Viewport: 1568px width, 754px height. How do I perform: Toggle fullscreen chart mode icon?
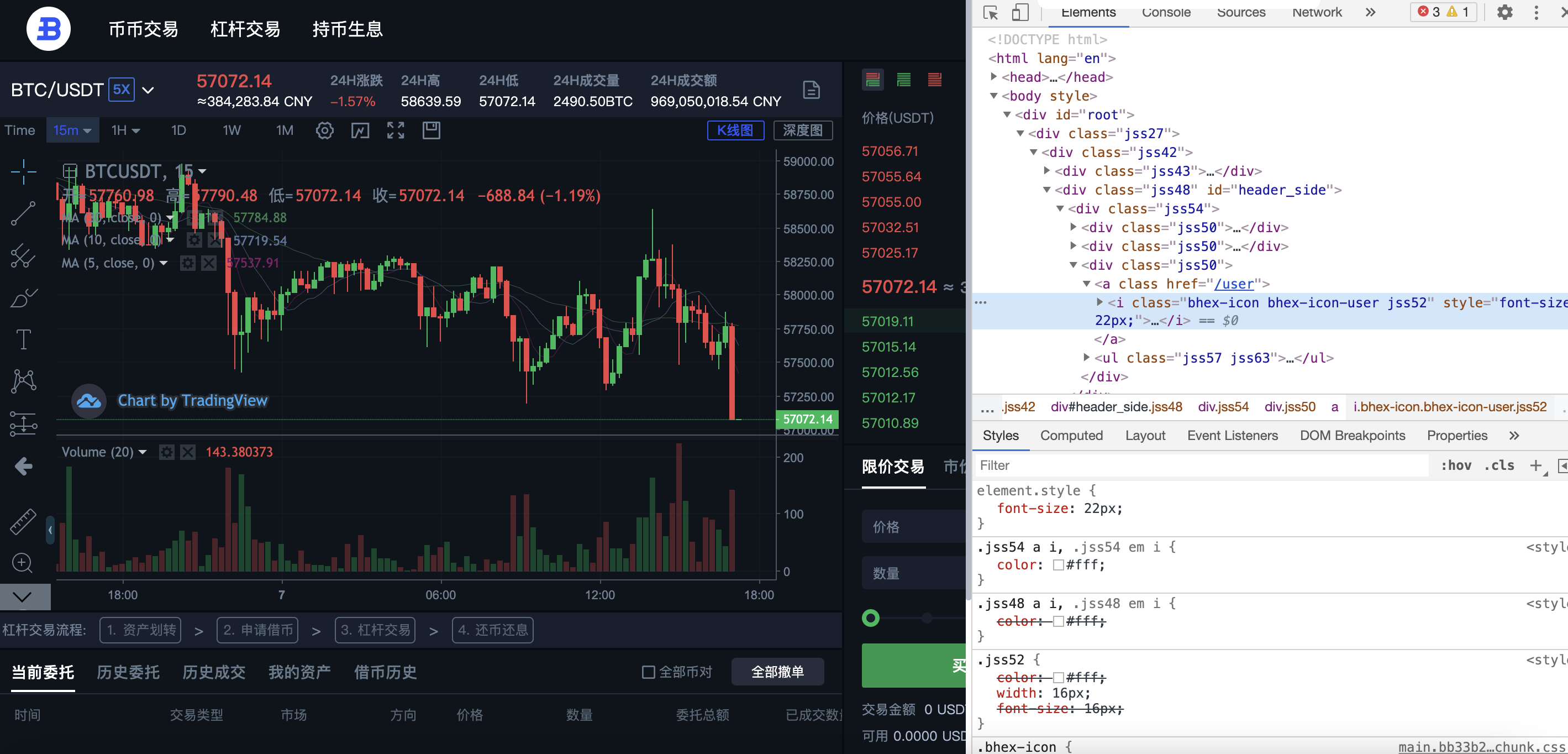coord(396,130)
